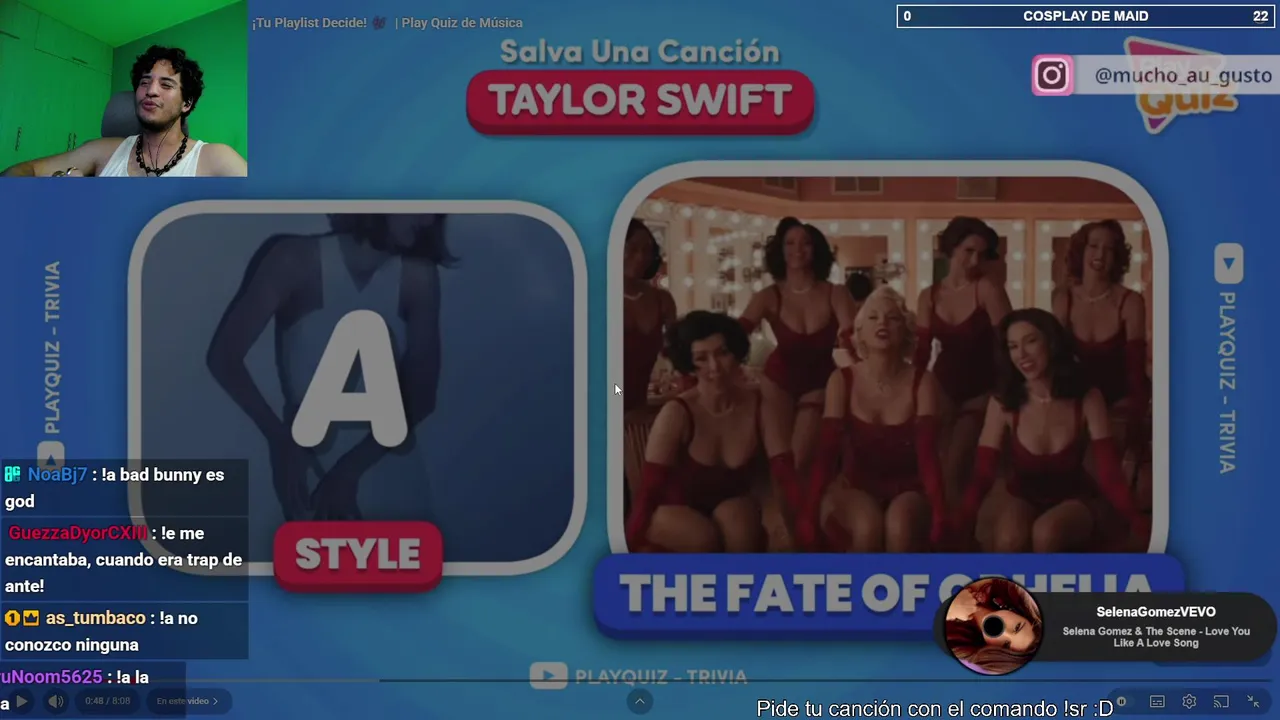Click the spinning album art of now-playing widget

click(x=992, y=627)
